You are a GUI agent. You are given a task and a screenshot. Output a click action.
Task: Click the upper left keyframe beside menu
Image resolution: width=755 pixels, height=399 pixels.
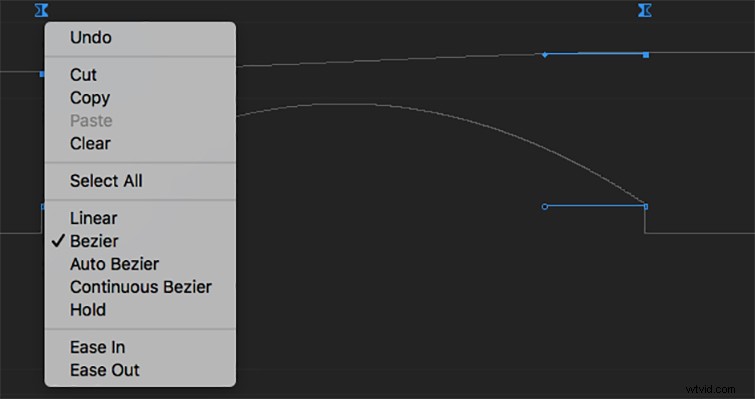(x=42, y=74)
